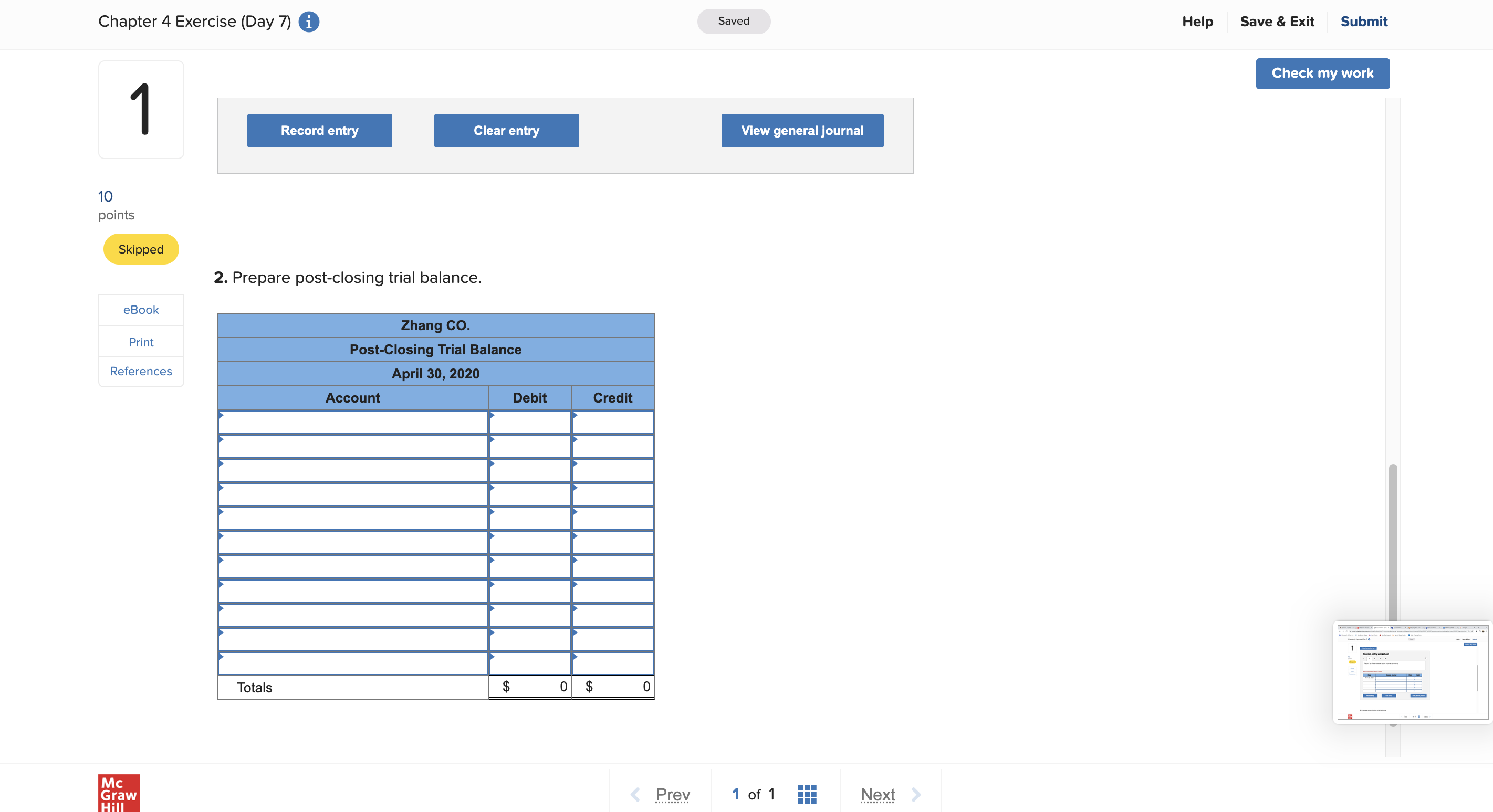
Task: Open the eBook link in sidebar
Action: coord(141,310)
